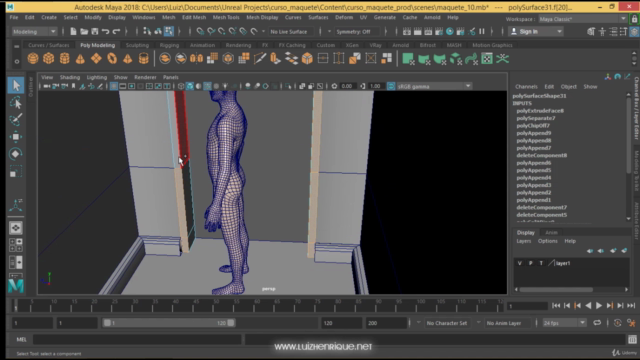Switch to the Anim layer tab
This screenshot has width=640, height=360.
[551, 232]
